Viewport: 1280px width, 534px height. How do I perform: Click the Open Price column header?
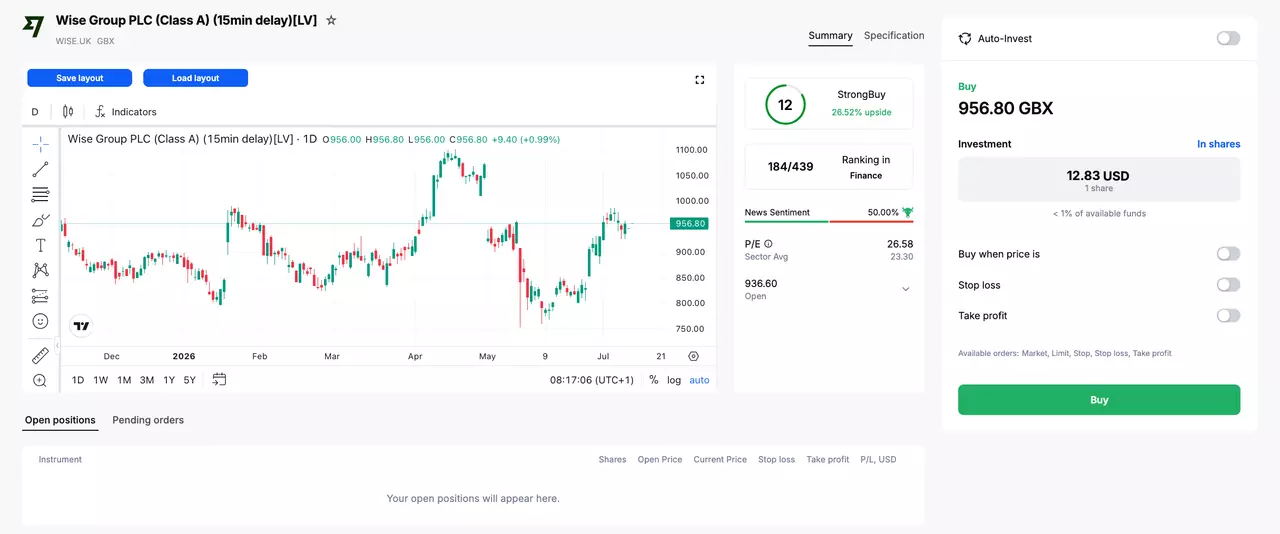660,460
